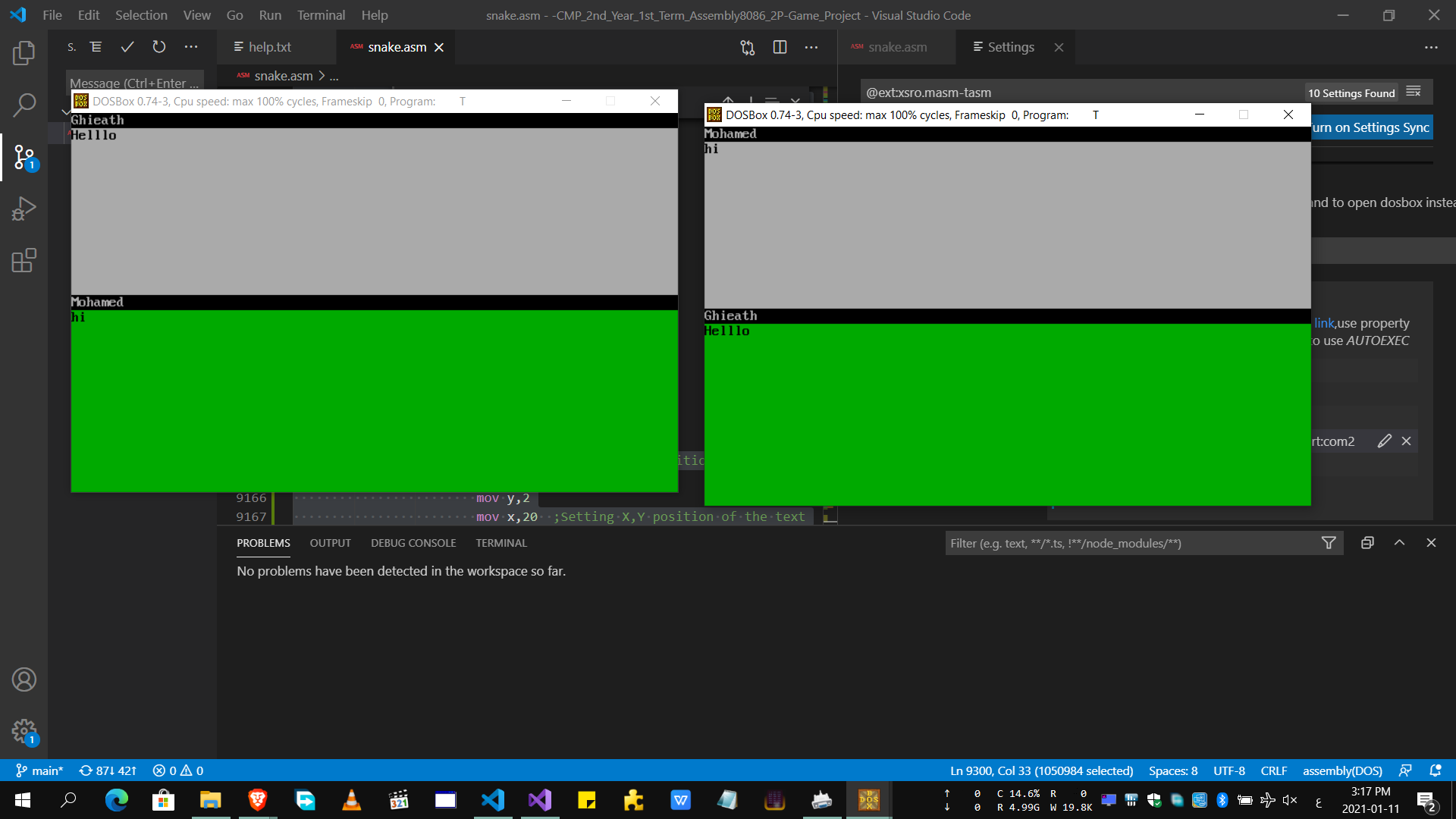Open the View menu
The height and width of the screenshot is (819, 1456).
(196, 15)
